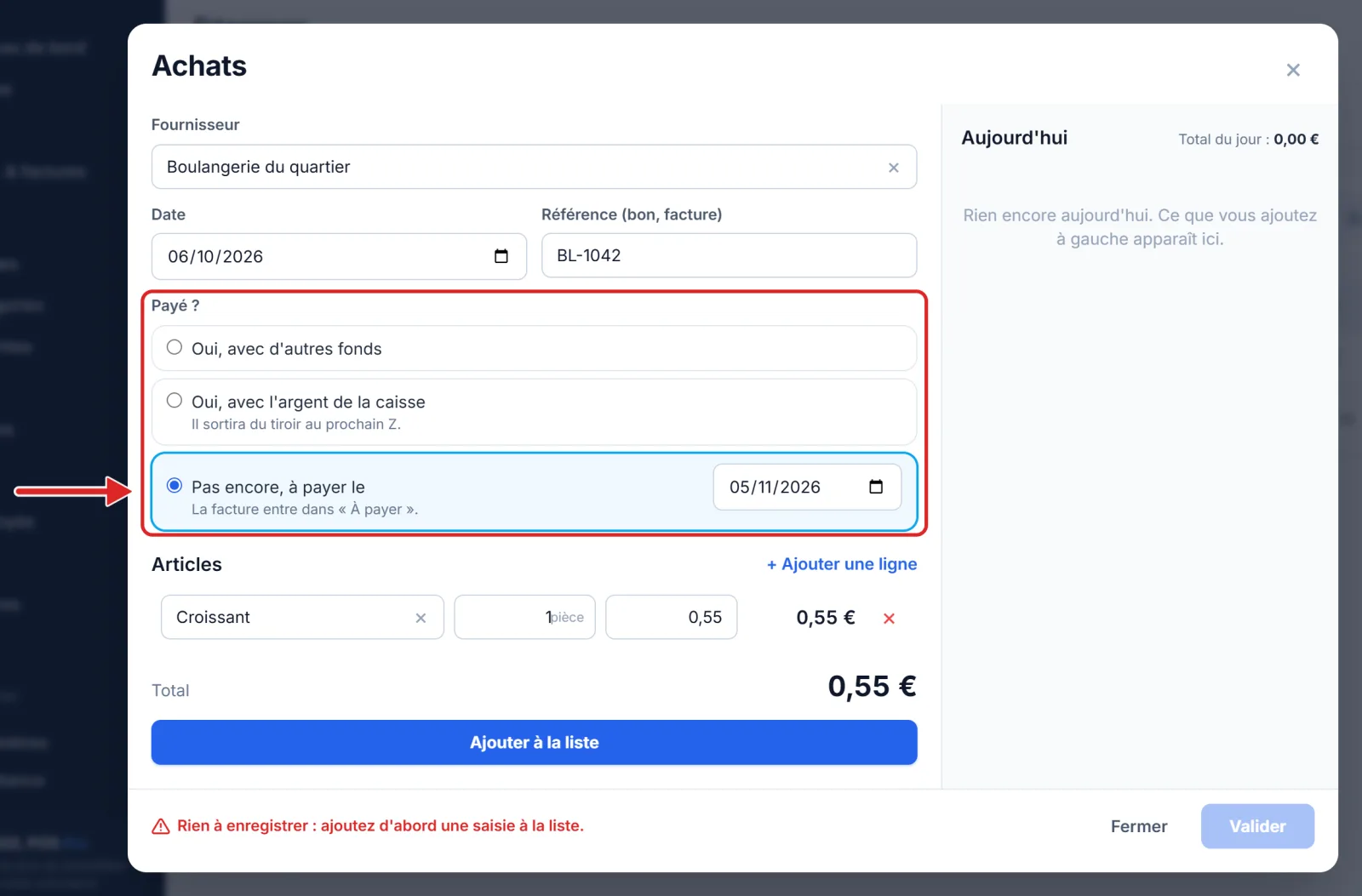Click the Fermer button
Image resolution: width=1362 pixels, height=896 pixels.
[x=1138, y=826]
